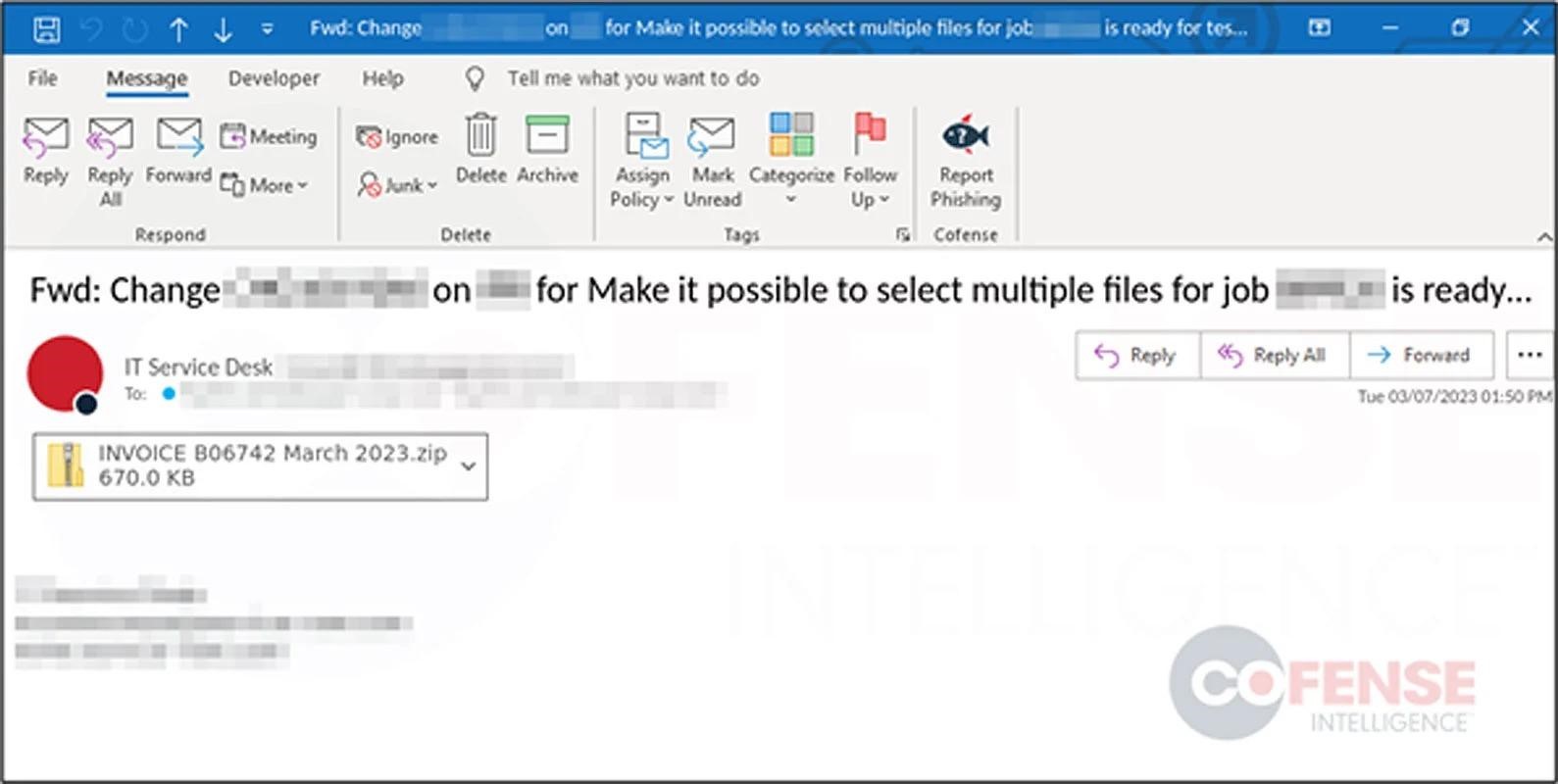Save using the floppy disk icon
Screen dimensions: 1558x784
pos(46,29)
